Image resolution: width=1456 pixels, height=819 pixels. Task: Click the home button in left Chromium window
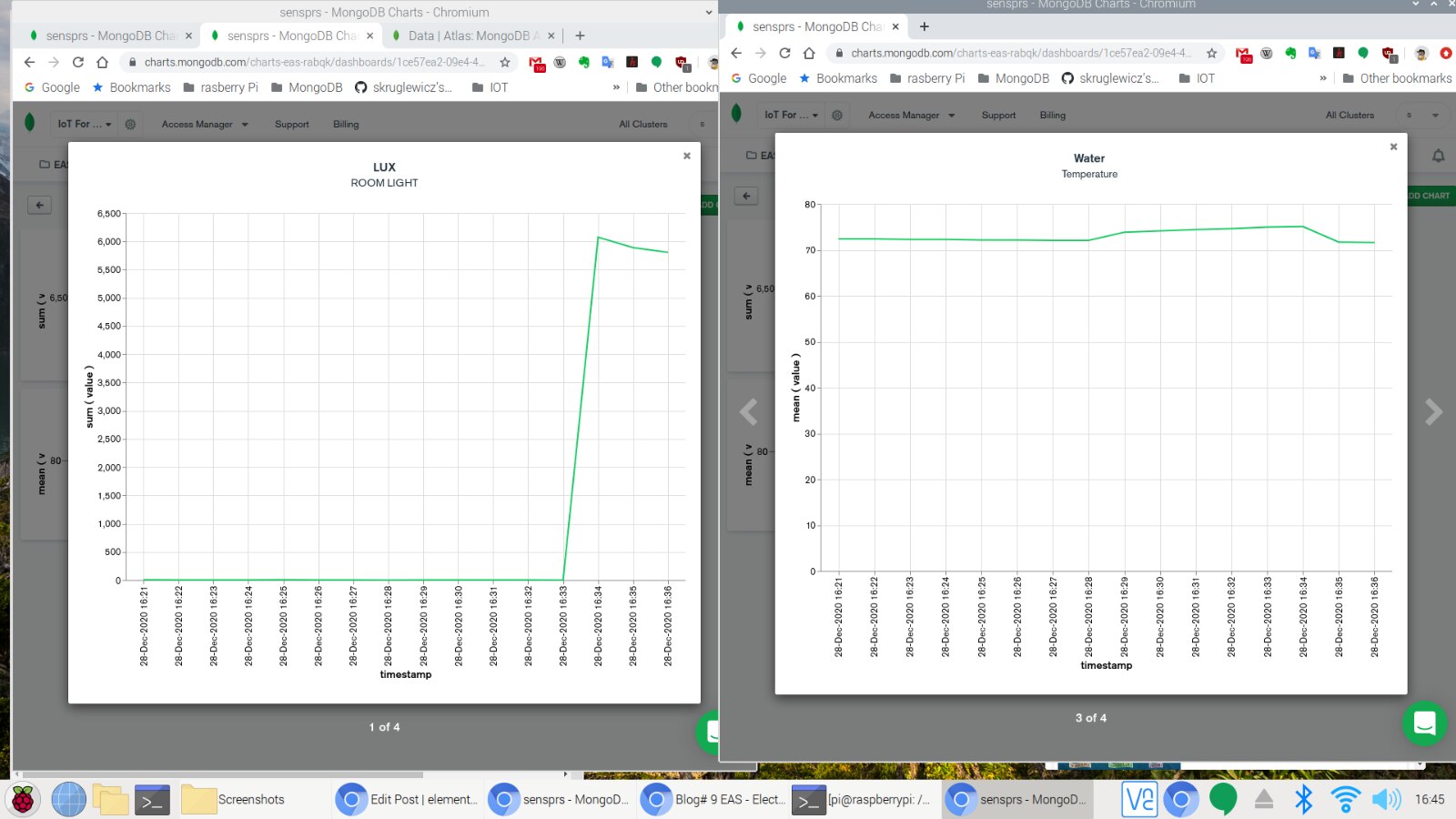coord(102,62)
